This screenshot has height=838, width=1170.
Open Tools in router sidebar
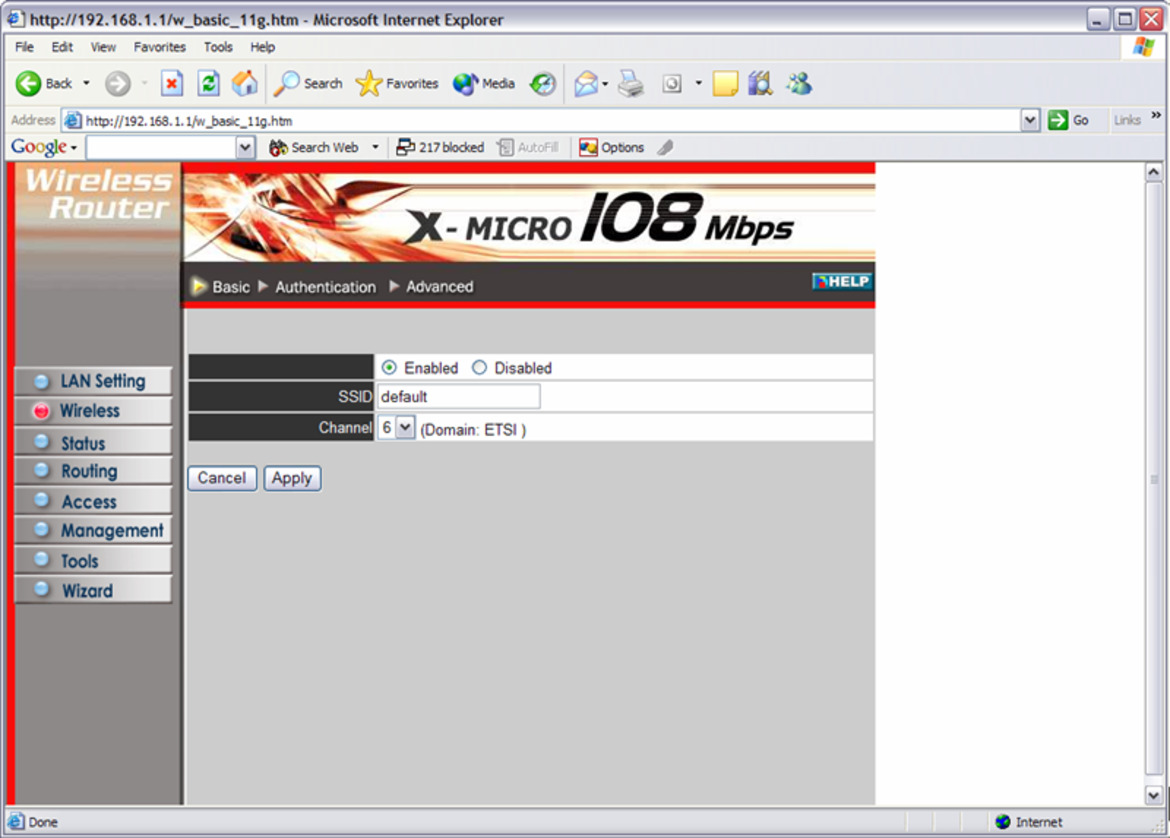[x=93, y=560]
